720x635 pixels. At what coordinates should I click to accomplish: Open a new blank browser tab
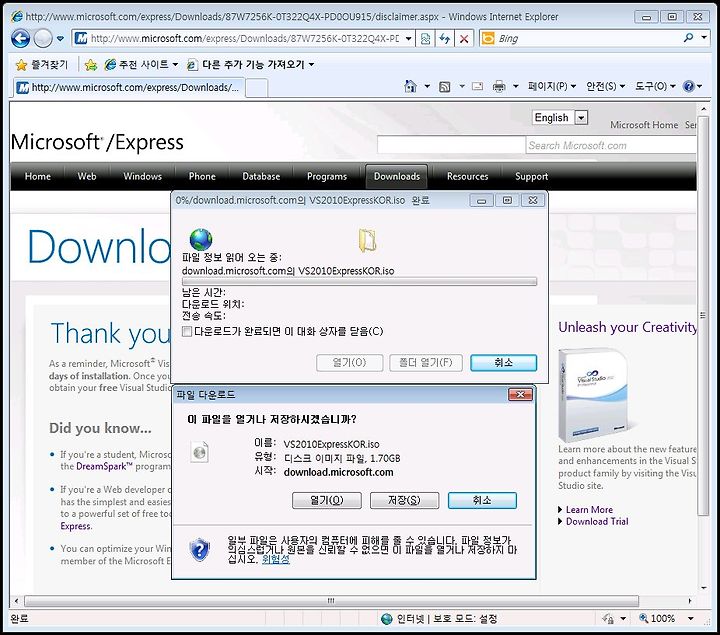click(x=257, y=88)
